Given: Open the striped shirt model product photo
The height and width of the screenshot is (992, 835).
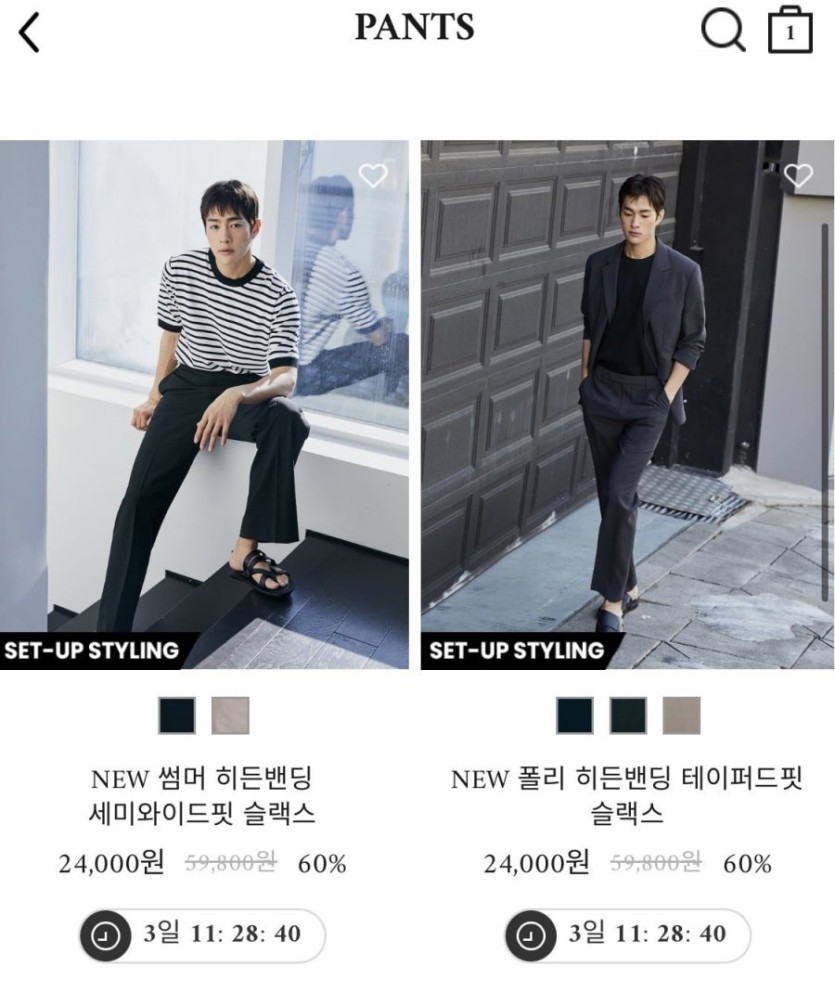Looking at the screenshot, I should tap(204, 404).
